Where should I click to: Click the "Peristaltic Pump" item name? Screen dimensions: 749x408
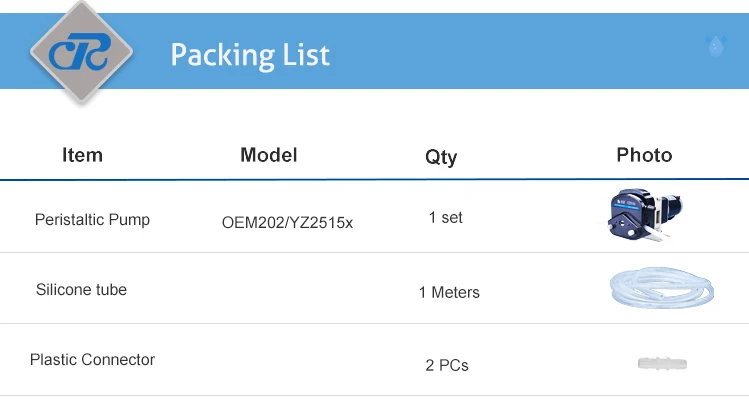92,219
